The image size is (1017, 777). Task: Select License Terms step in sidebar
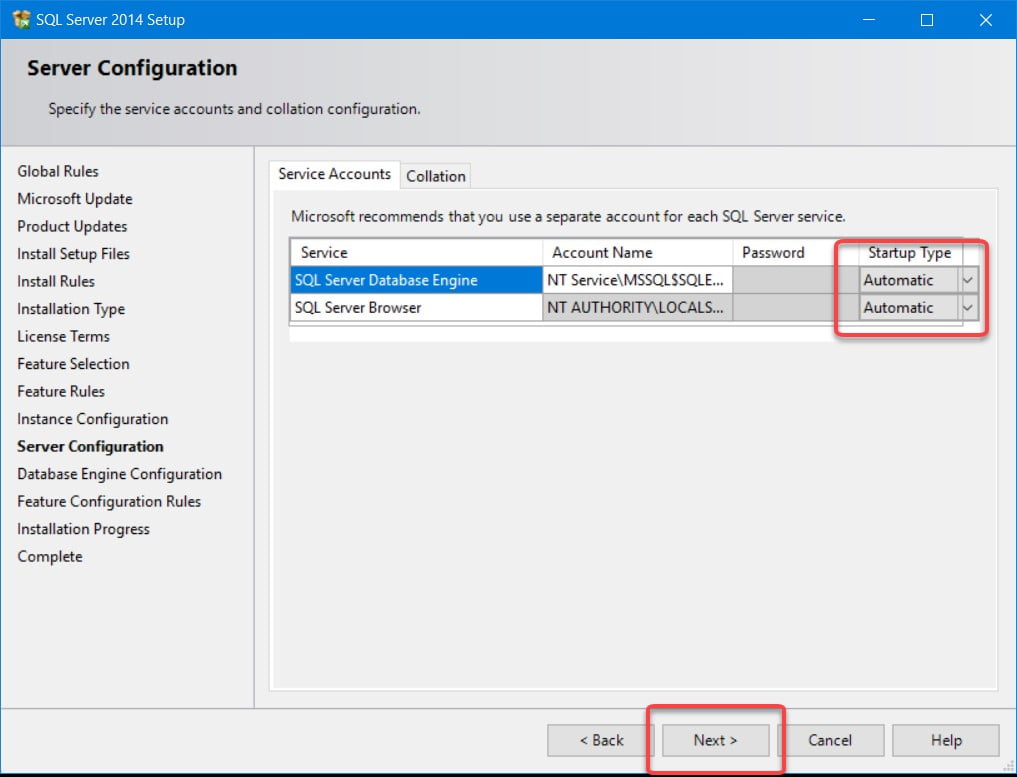[64, 337]
